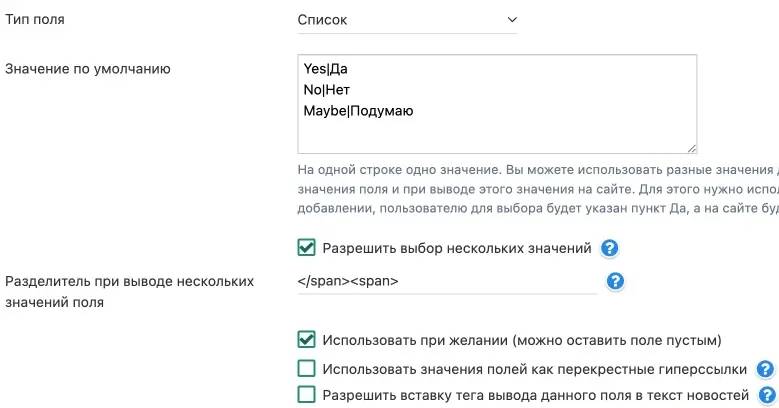Click the 'Значение по умолчанию' label
This screenshot has width=779, height=408.
point(88,69)
